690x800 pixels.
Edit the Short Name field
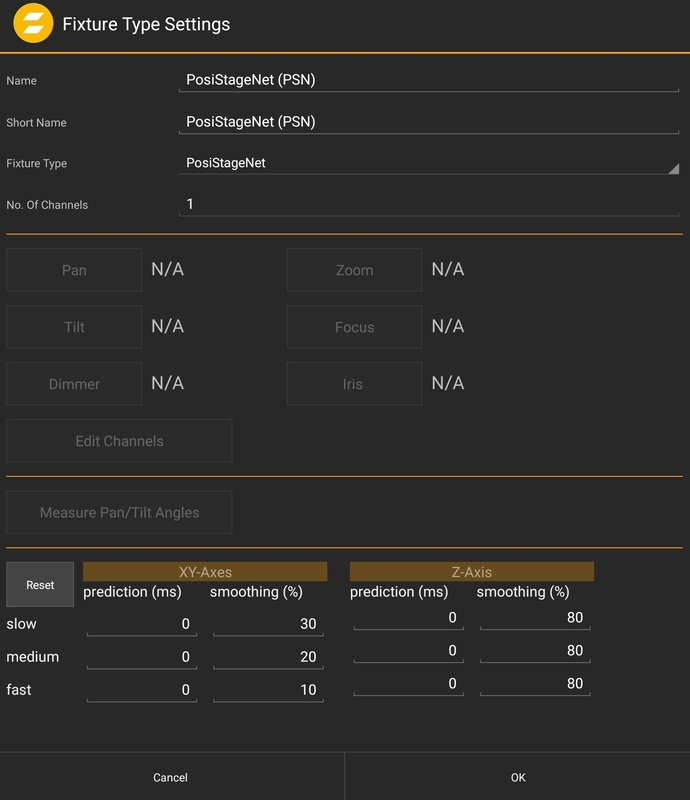[429, 122]
